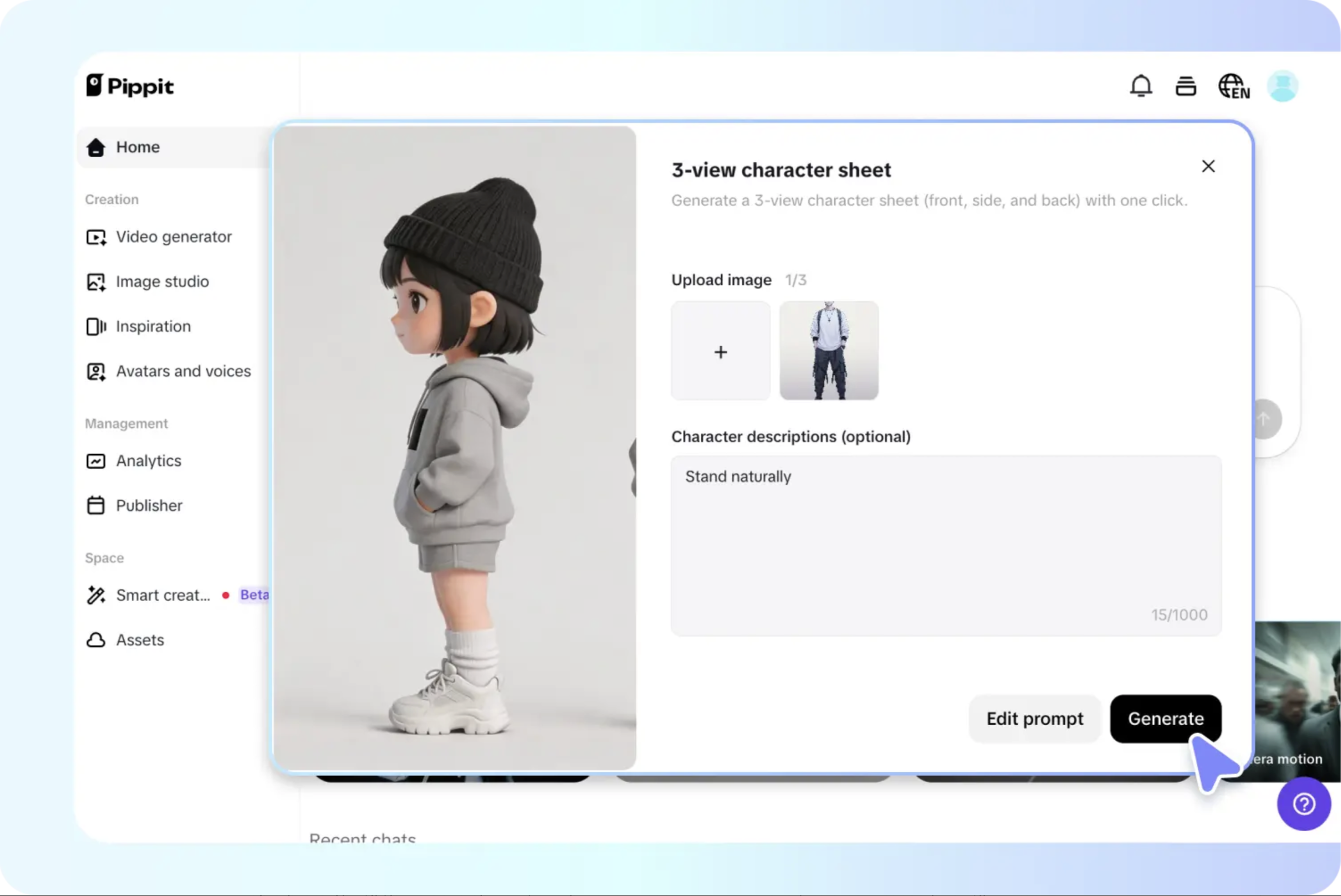Click the send arrow button behind dialog
Image resolution: width=1341 pixels, height=896 pixels.
pos(1266,419)
